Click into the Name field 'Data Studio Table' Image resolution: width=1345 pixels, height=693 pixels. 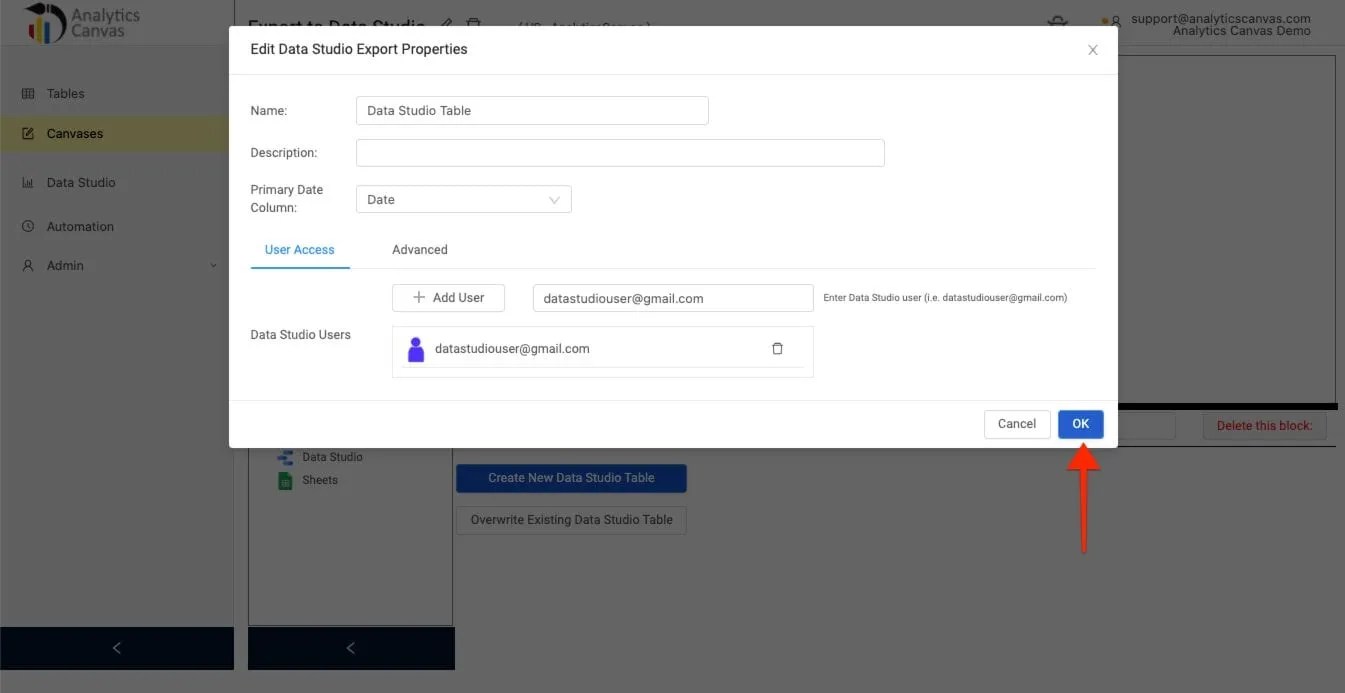pos(532,110)
